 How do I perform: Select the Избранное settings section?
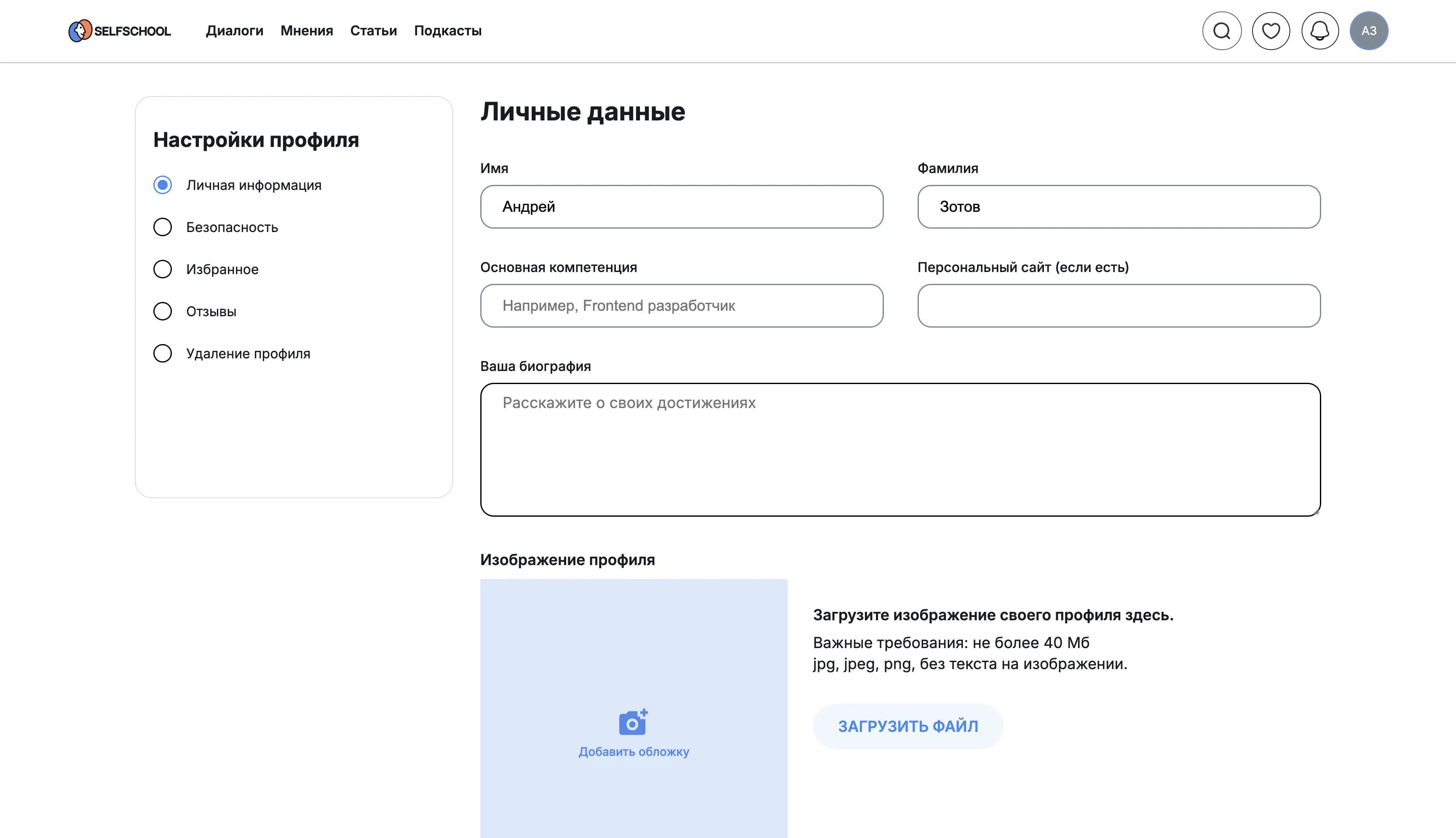tap(163, 269)
